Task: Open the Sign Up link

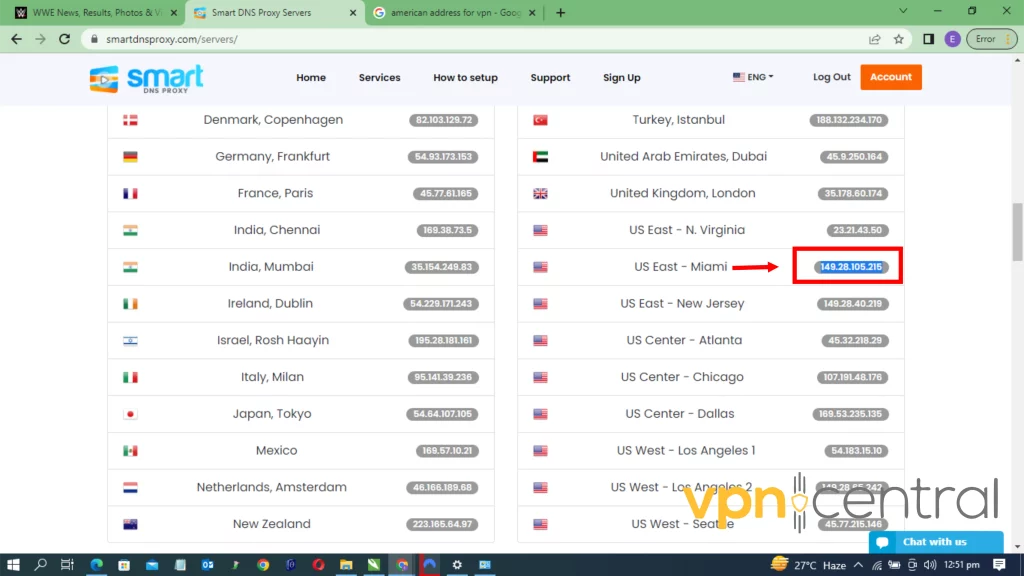Action: point(622,77)
